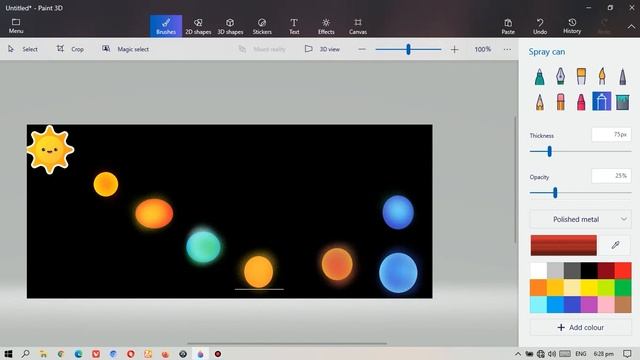Select the Watercolour brush
The image size is (640, 360).
(x=602, y=77)
